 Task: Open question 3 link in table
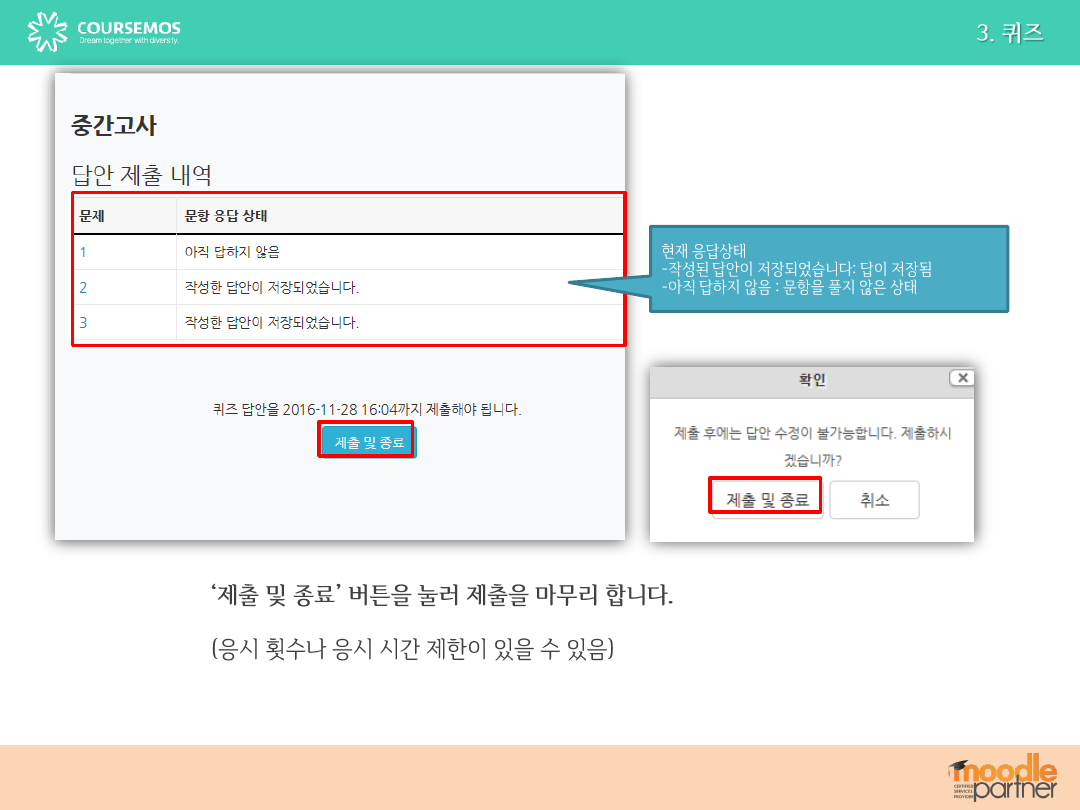pyautogui.click(x=83, y=322)
